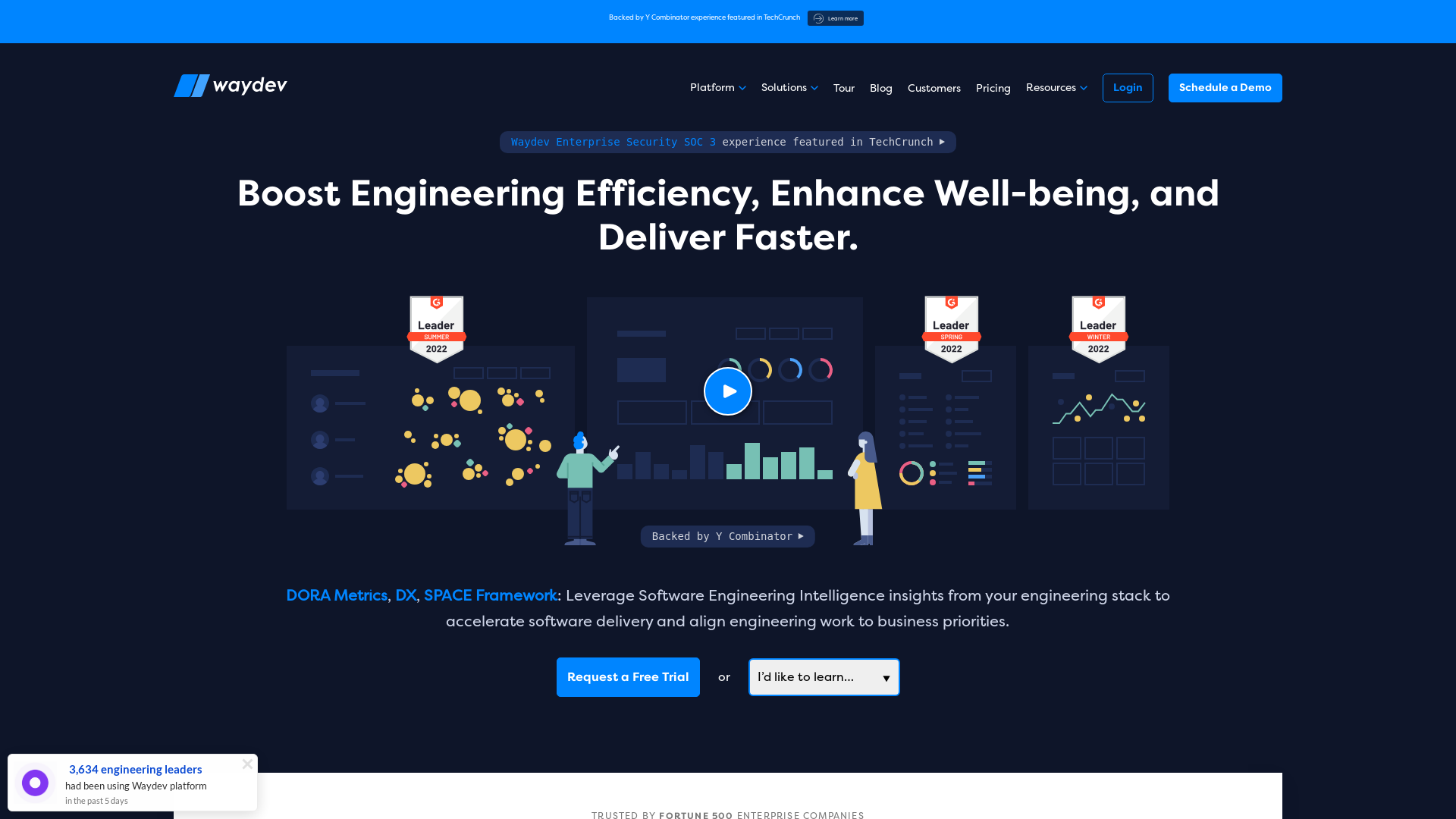1456x819 pixels.
Task: Click the Backed by Y Combinator banner
Action: (728, 536)
